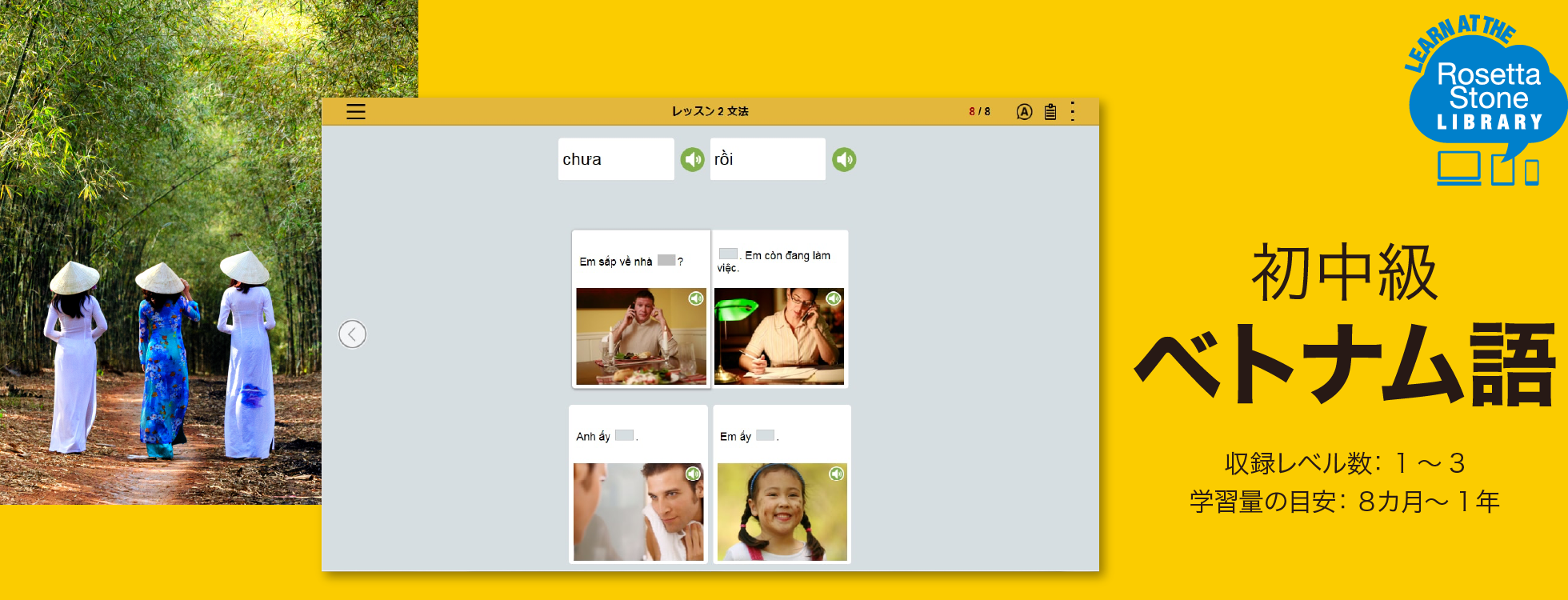
Task: Click the circled A alphabet icon
Action: click(1024, 112)
